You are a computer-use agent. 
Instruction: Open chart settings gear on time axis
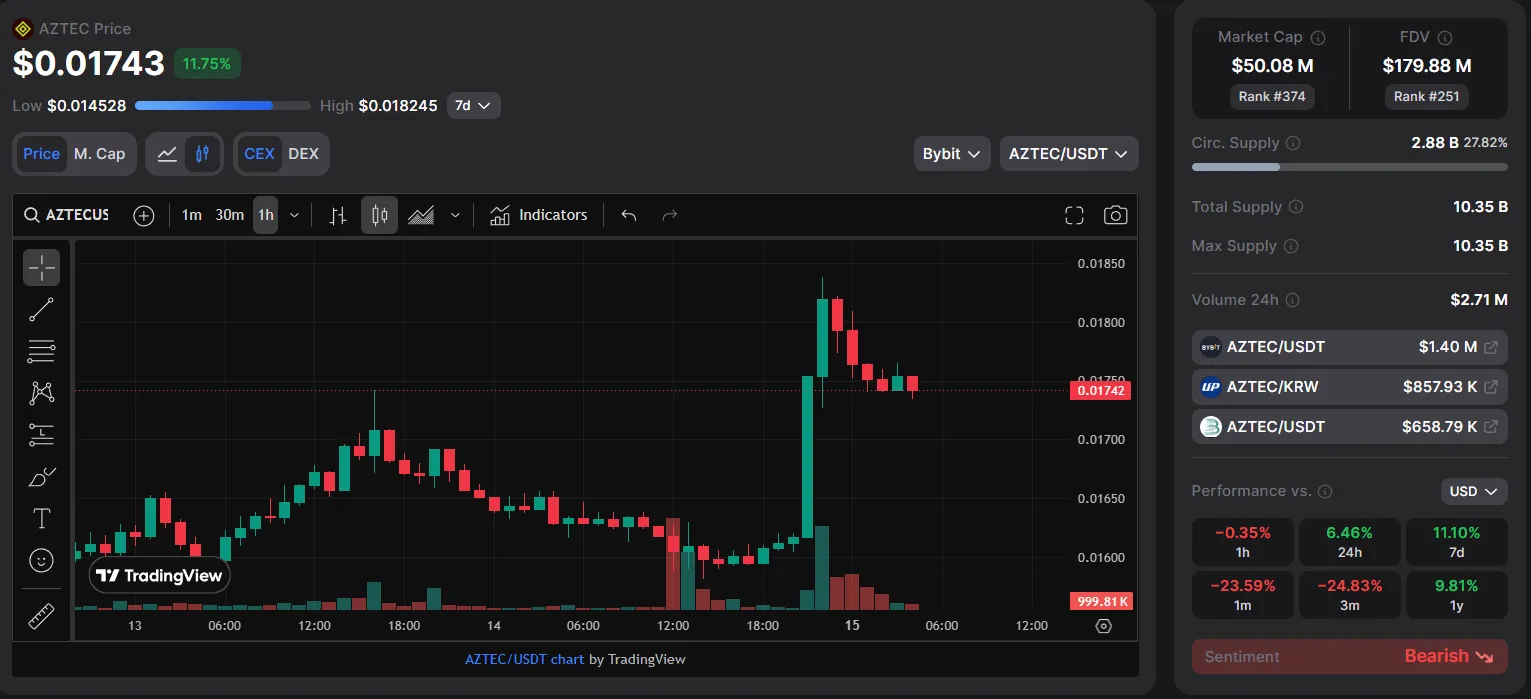[1104, 626]
